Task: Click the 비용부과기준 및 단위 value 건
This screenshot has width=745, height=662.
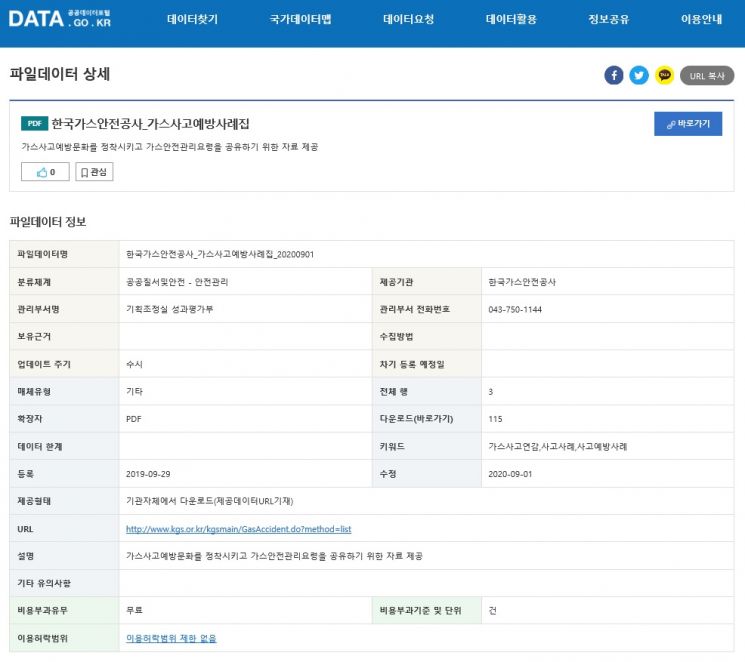Action: 493,610
